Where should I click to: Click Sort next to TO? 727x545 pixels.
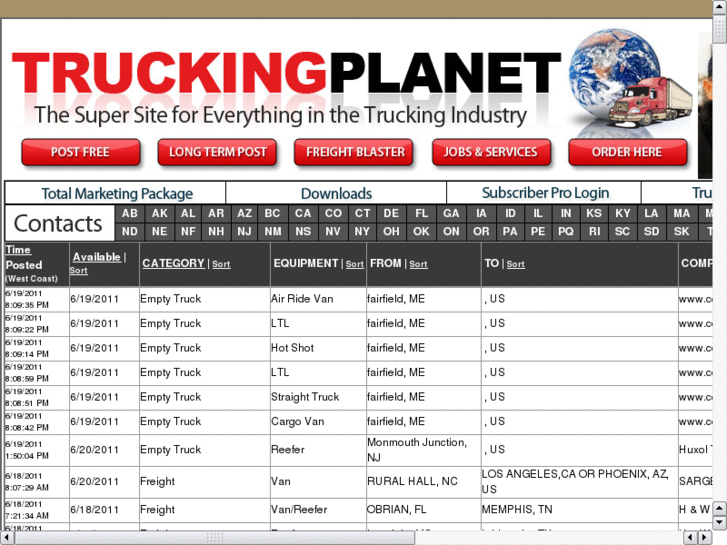(516, 264)
